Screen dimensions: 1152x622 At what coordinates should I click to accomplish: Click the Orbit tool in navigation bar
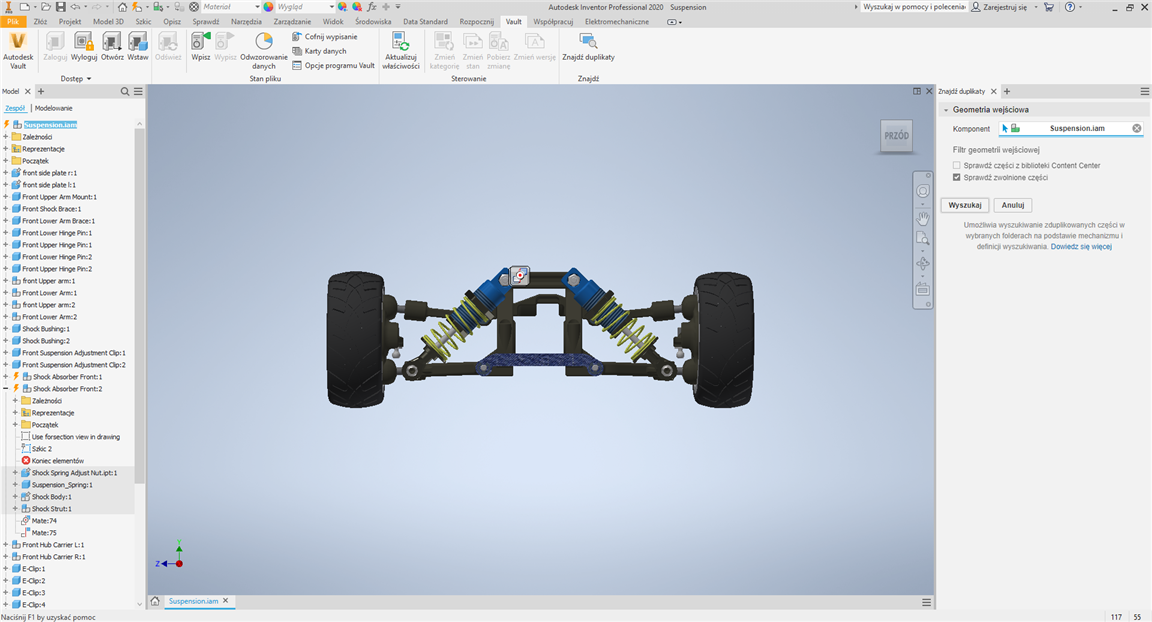[923, 263]
